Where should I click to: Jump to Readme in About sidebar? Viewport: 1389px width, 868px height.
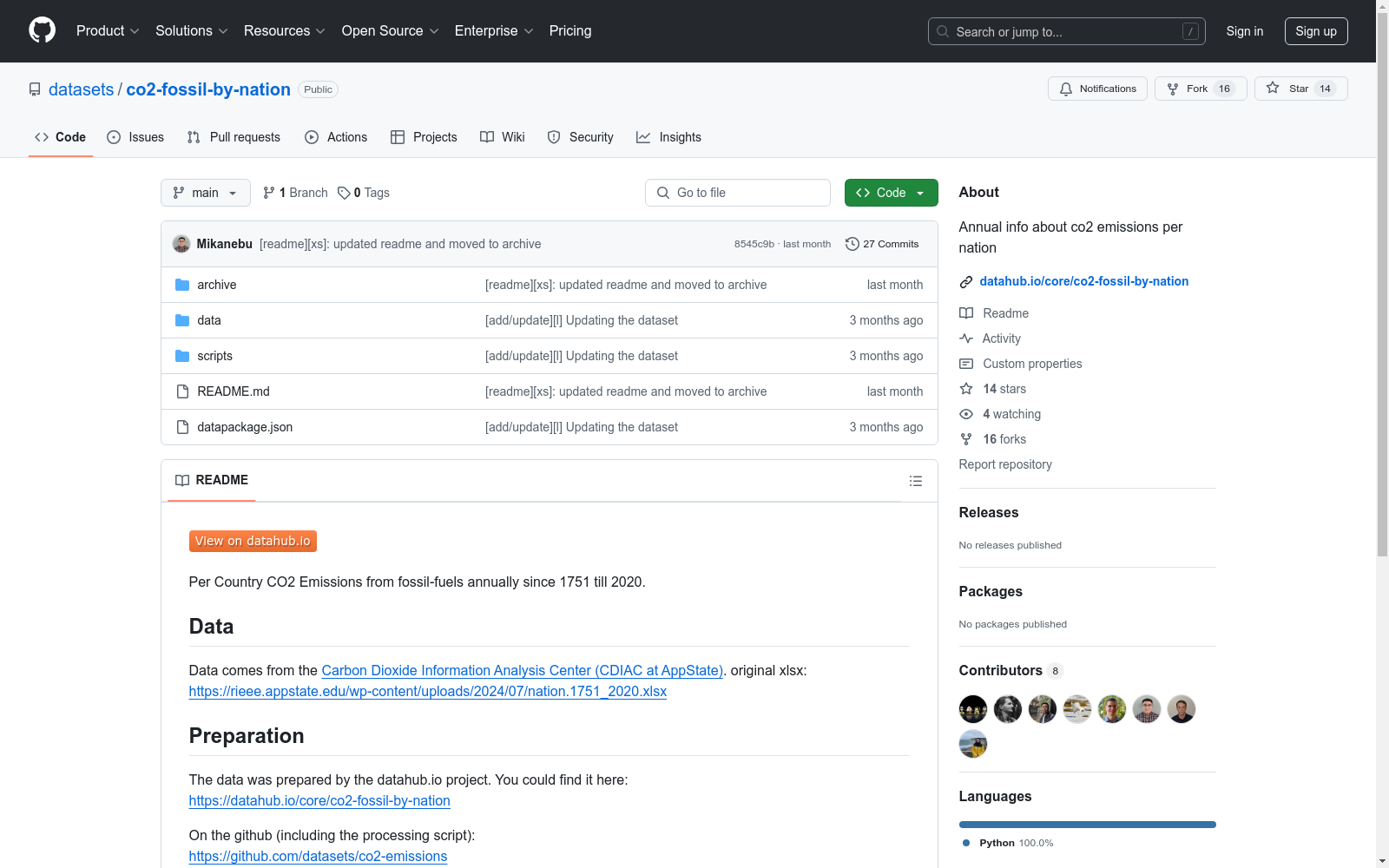[x=994, y=313]
